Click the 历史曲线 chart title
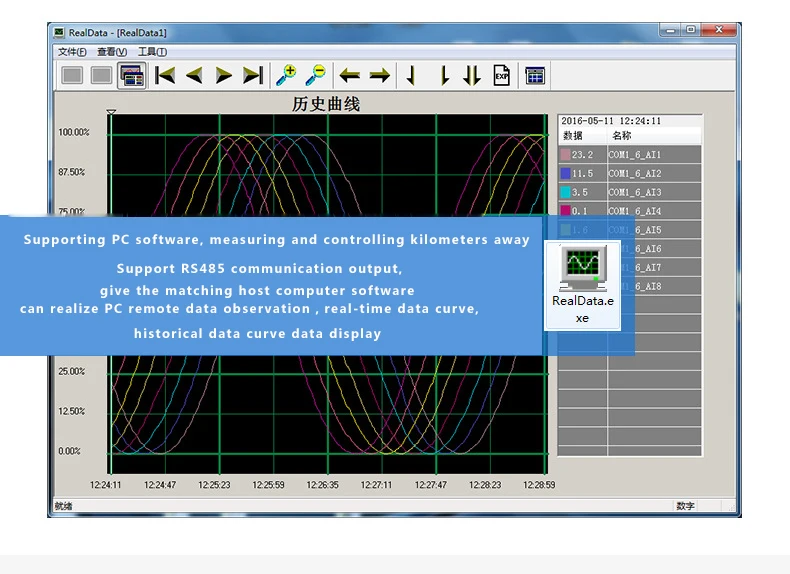 [326, 104]
